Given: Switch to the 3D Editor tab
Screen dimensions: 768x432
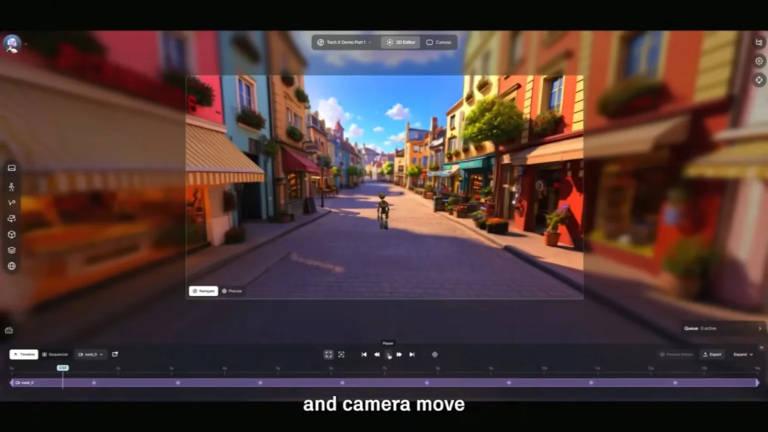Looking at the screenshot, I should click(401, 43).
